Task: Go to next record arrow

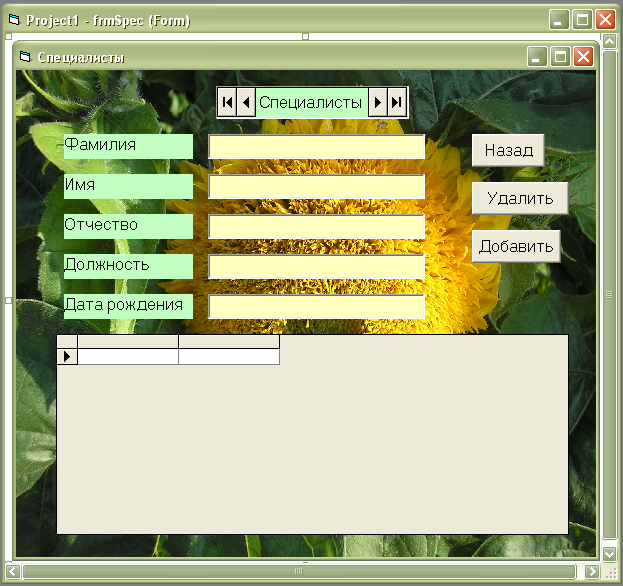Action: click(x=378, y=103)
